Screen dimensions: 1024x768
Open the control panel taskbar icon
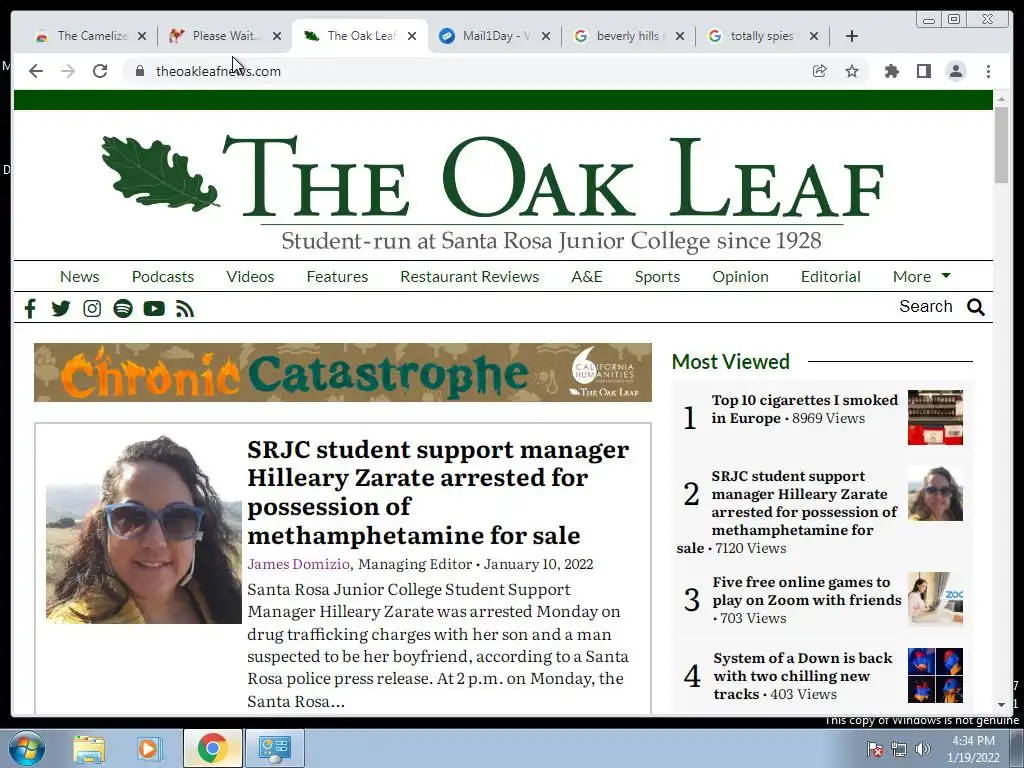(274, 748)
